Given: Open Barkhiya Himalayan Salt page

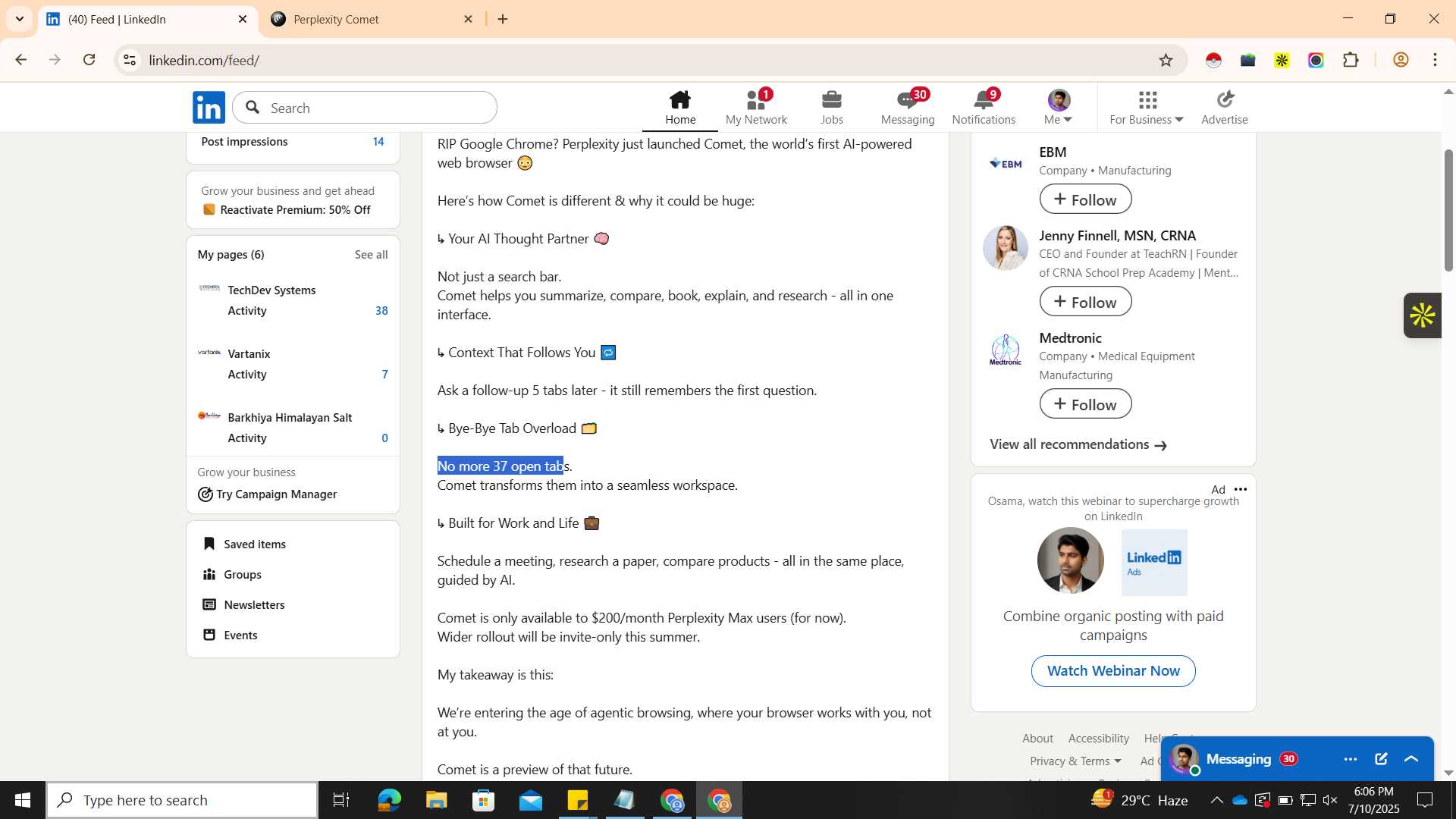Looking at the screenshot, I should [290, 418].
